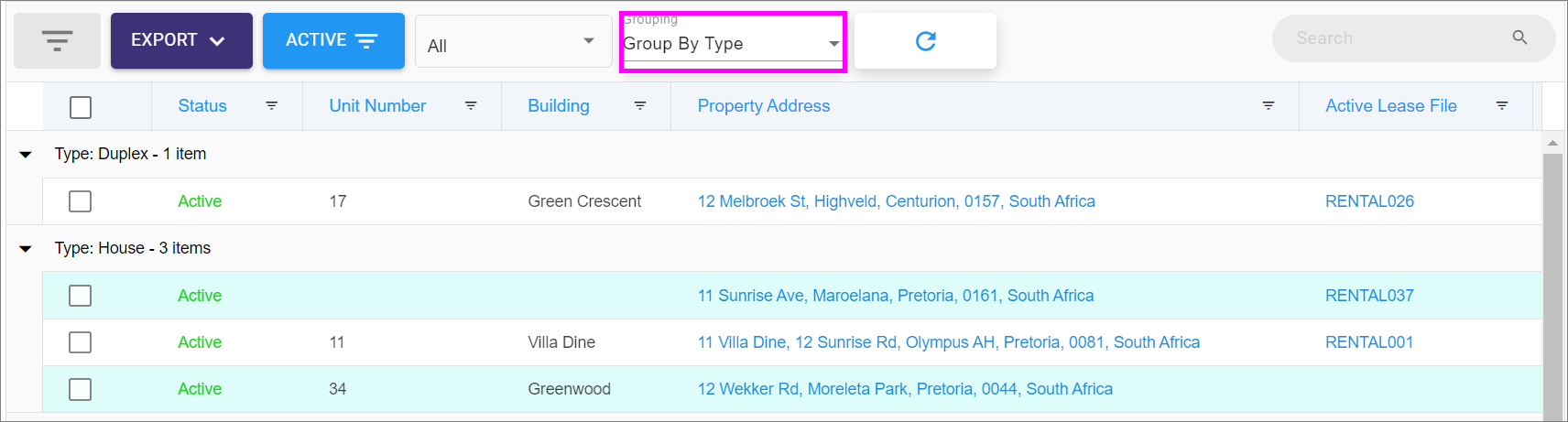The height and width of the screenshot is (422, 1568).
Task: Open 12 Melbroek St address link
Action: 897,201
